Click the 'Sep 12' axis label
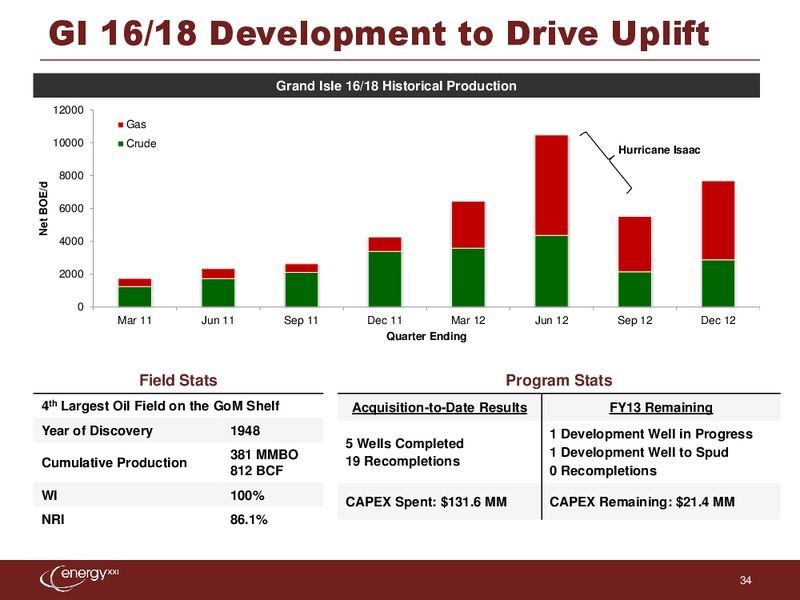This screenshot has height=600, width=800. pos(635,320)
